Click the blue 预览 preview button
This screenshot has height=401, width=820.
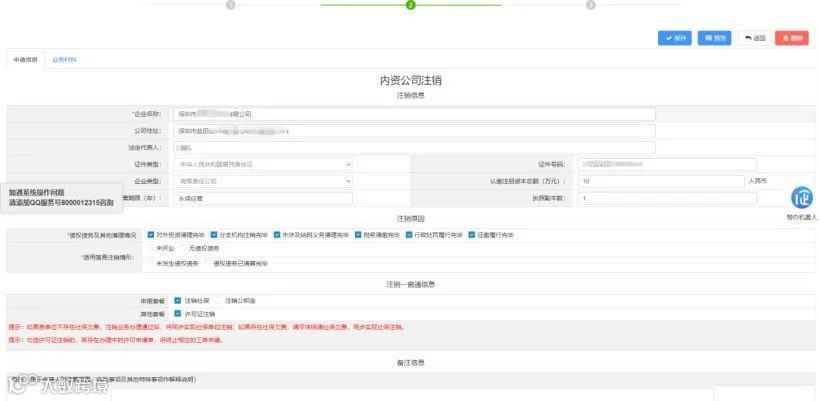pos(714,38)
